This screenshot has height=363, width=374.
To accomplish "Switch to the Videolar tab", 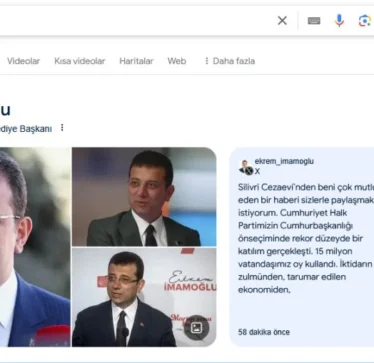I will click(x=23, y=61).
